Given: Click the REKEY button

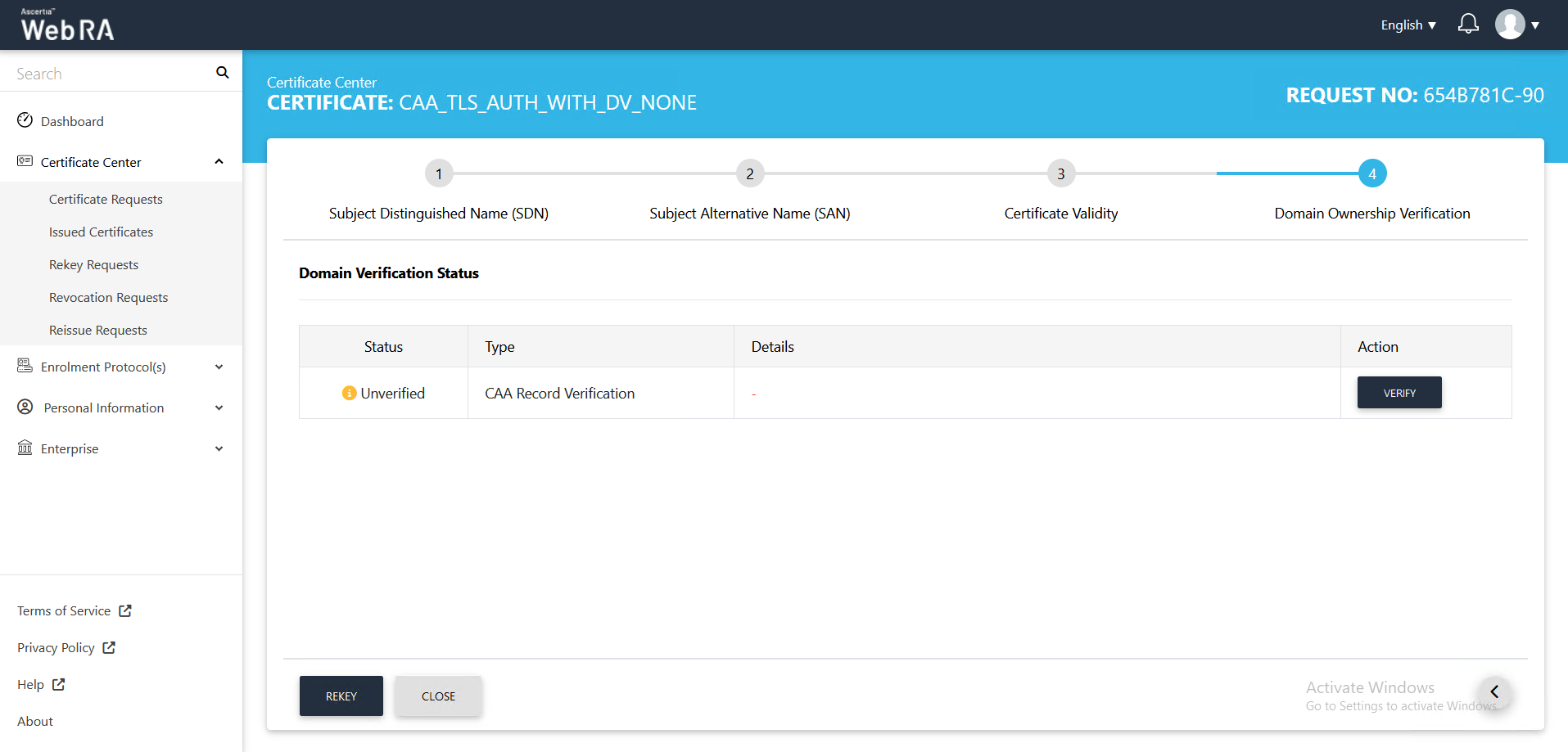Looking at the screenshot, I should [341, 696].
